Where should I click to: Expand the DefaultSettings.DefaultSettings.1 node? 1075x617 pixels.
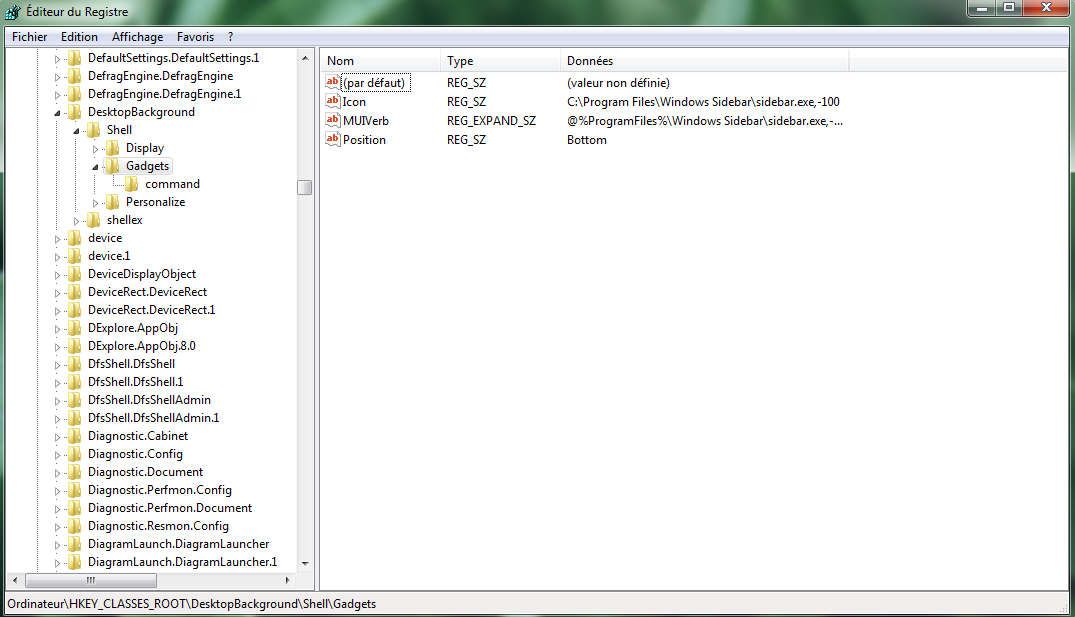tap(58, 59)
